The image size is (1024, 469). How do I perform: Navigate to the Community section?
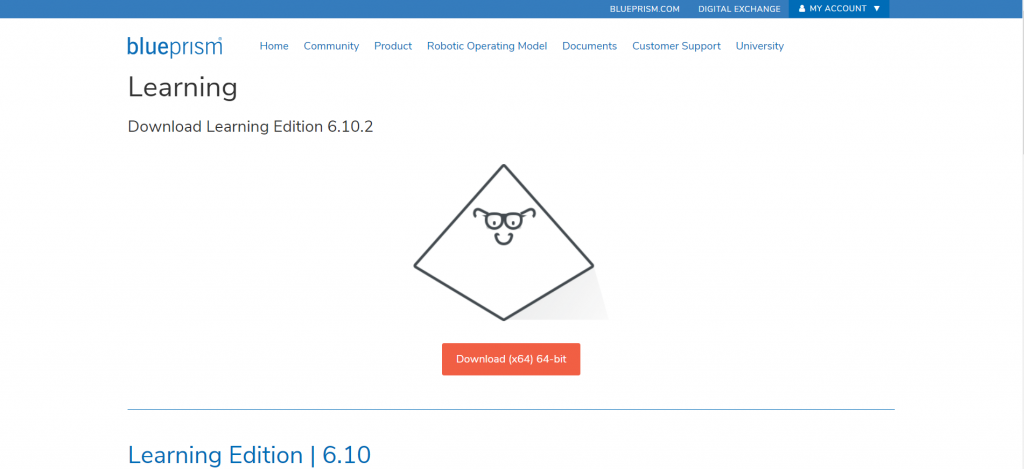tap(331, 46)
